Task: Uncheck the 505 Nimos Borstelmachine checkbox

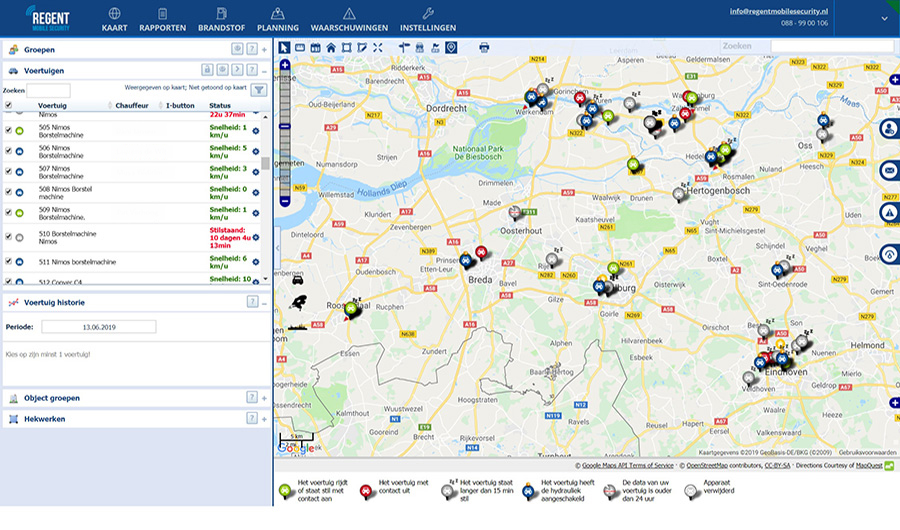Action: point(9,130)
